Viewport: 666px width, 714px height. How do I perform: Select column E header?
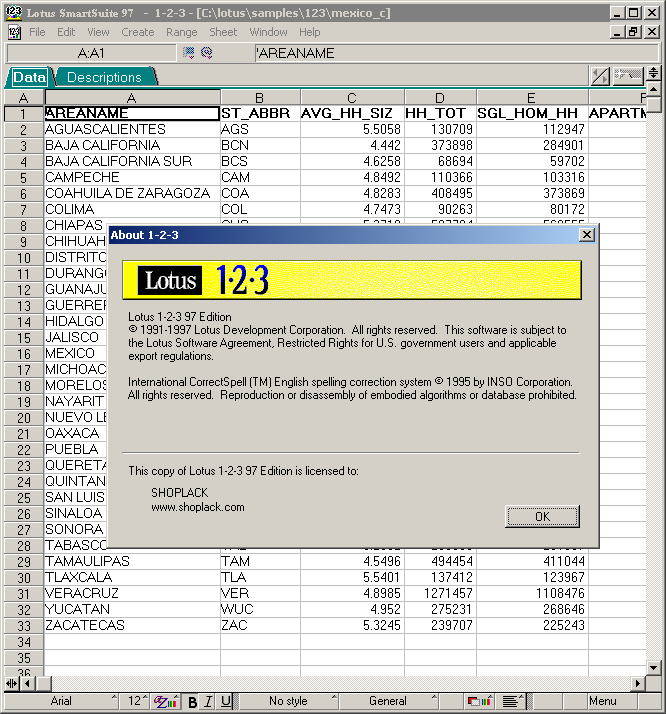point(532,97)
